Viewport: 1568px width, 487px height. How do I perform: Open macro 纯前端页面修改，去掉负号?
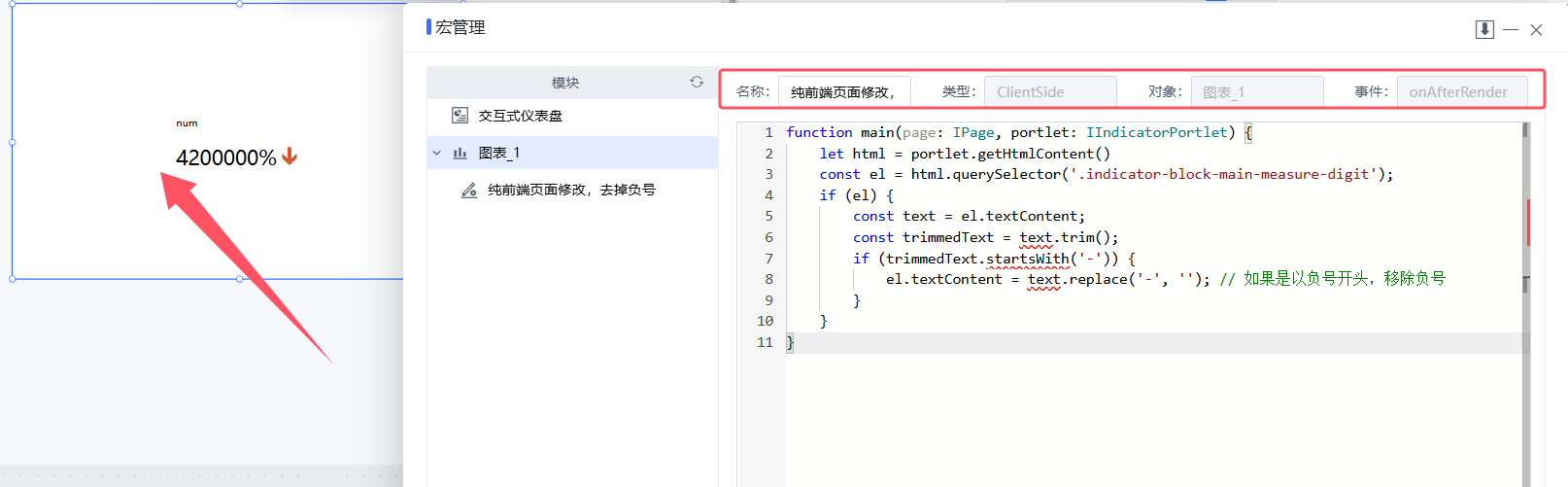[572, 190]
